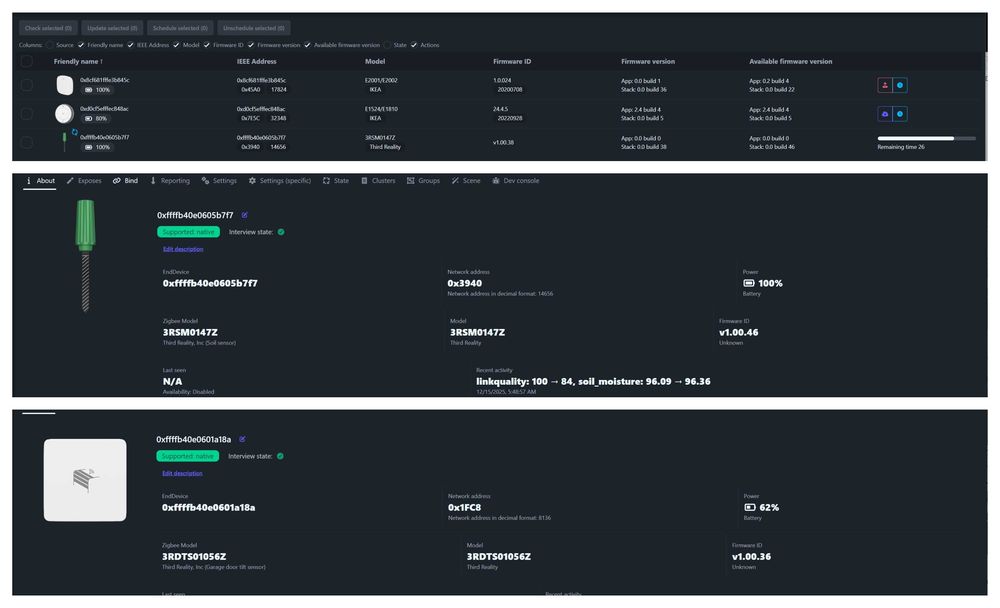Image resolution: width=1000 pixels, height=608 pixels.
Task: Open the Settings (specific) tab
Action: point(280,181)
